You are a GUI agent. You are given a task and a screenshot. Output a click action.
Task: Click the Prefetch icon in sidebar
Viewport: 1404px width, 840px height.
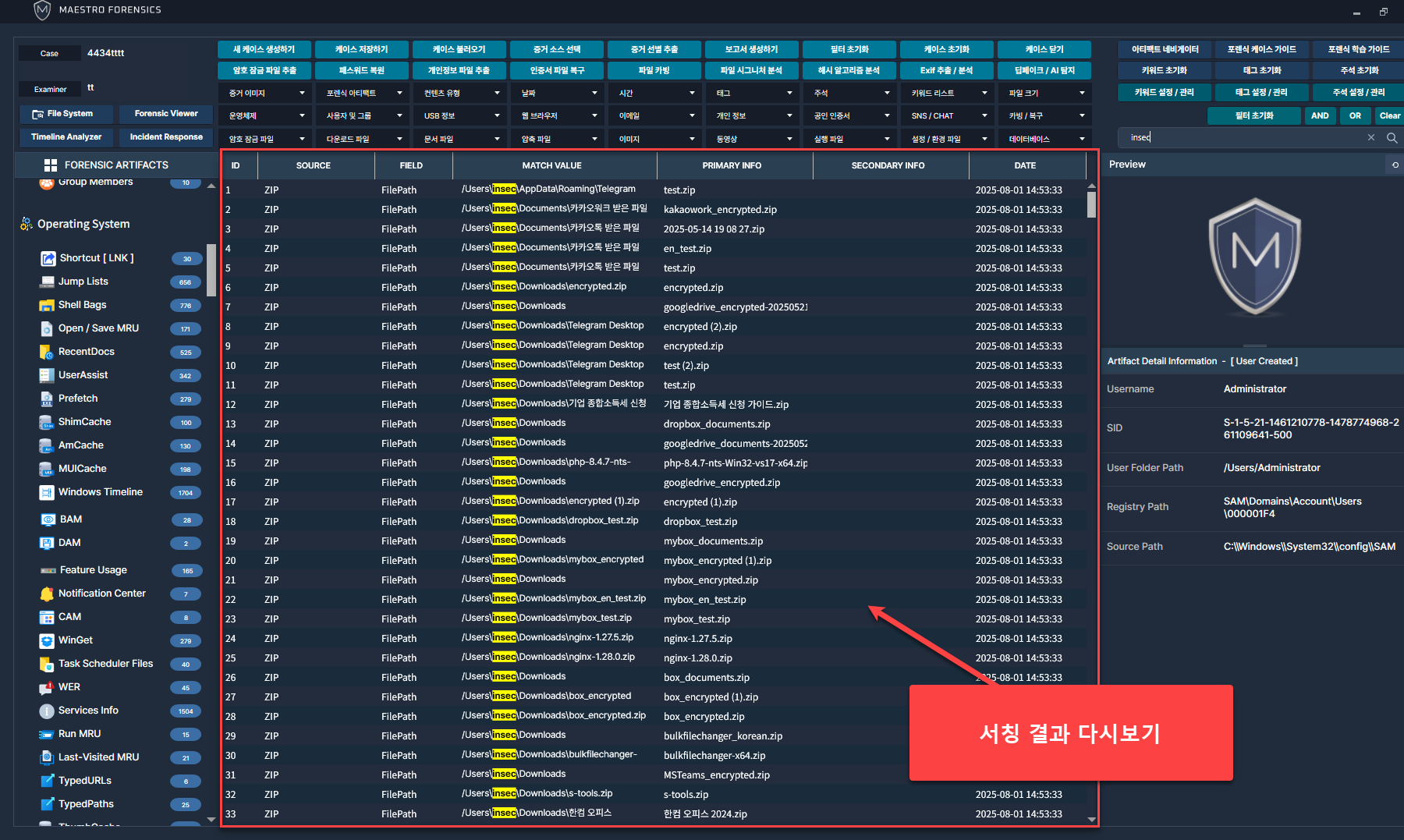(47, 399)
